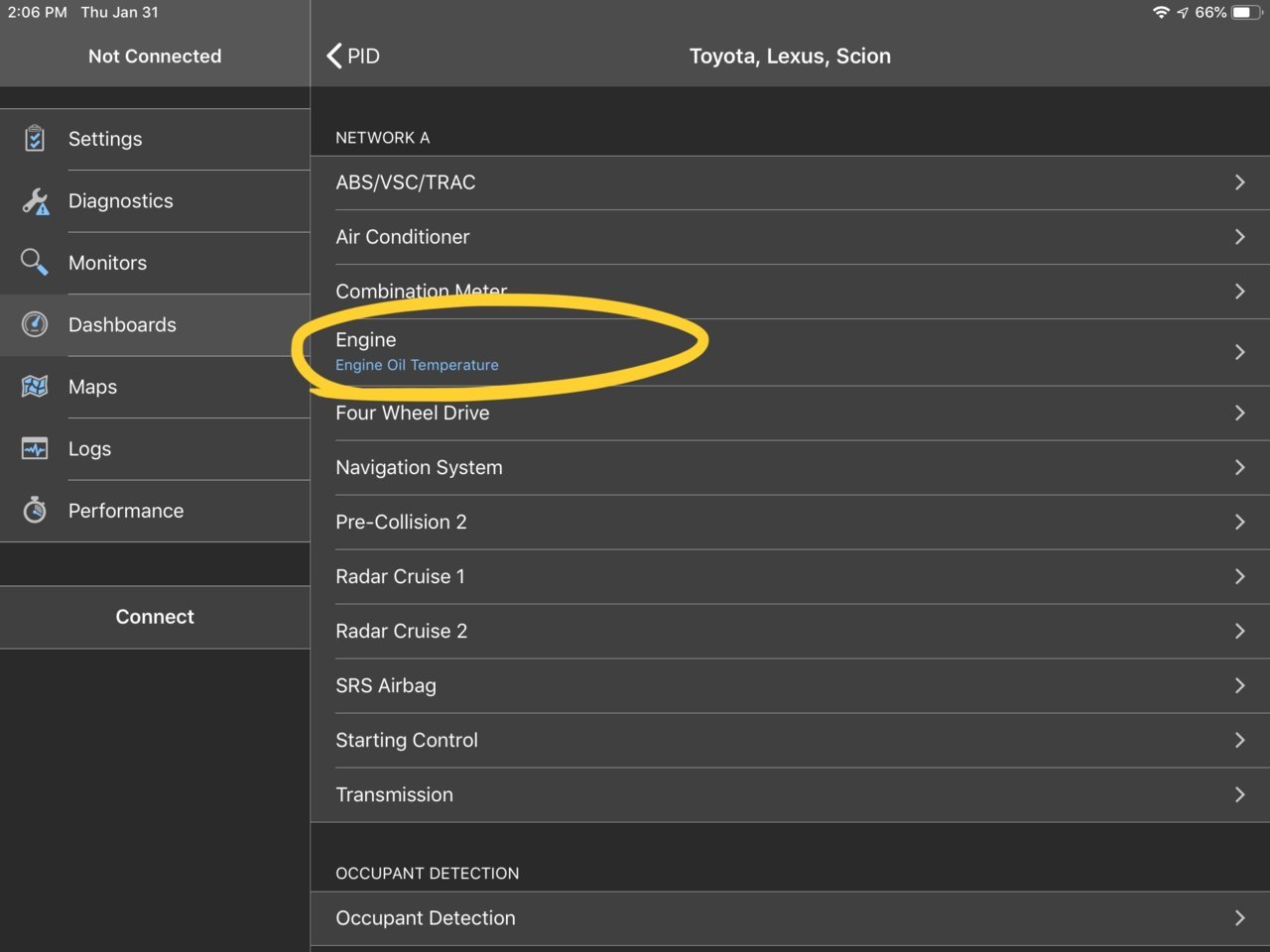Expand Four Wheel Drive row chevron
Image resolution: width=1270 pixels, height=952 pixels.
[1239, 413]
